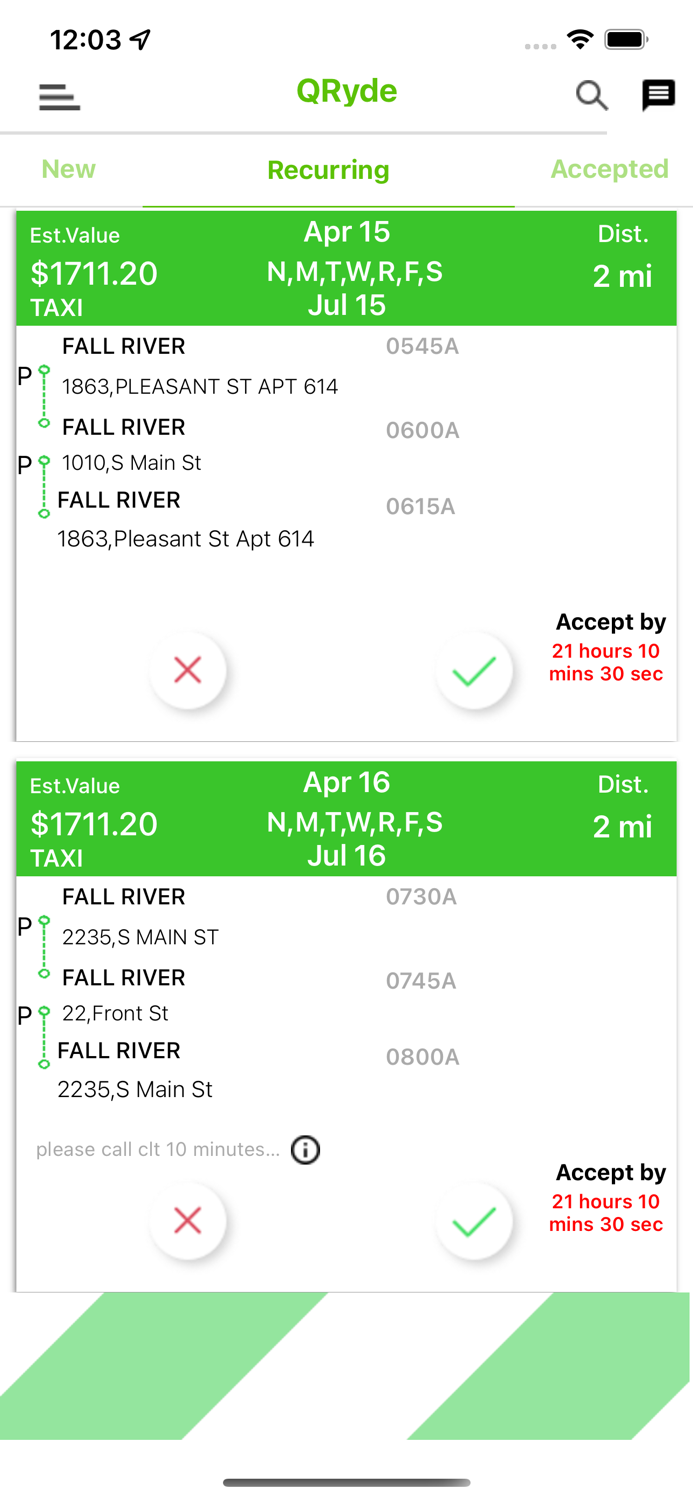Expand the Apr 16 trip card header
The image size is (693, 1500).
(x=346, y=819)
